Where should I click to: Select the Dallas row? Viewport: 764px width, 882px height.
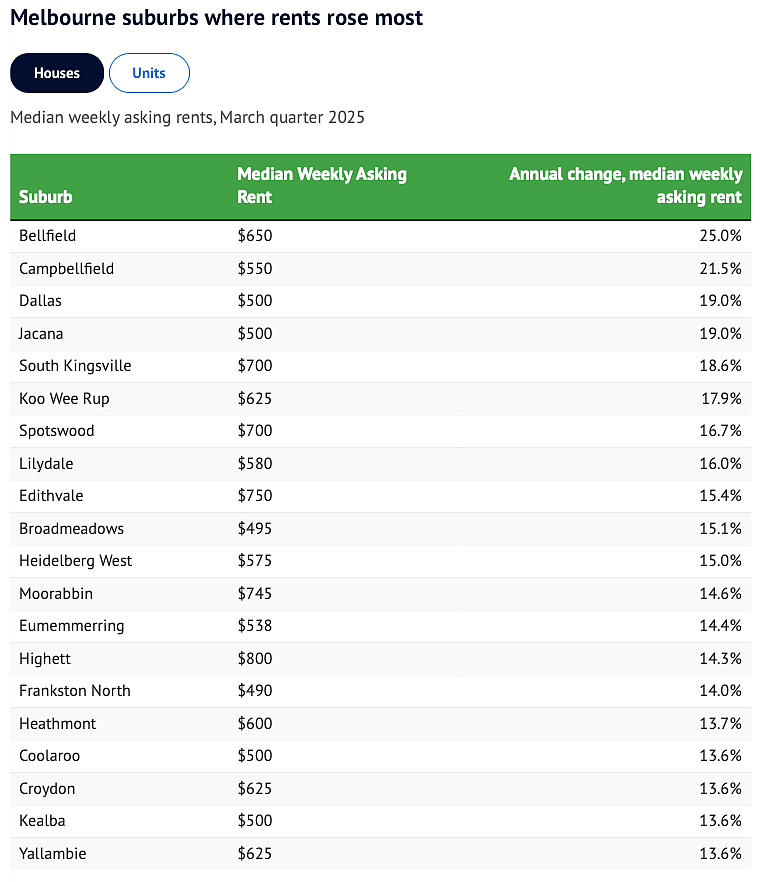[x=380, y=301]
